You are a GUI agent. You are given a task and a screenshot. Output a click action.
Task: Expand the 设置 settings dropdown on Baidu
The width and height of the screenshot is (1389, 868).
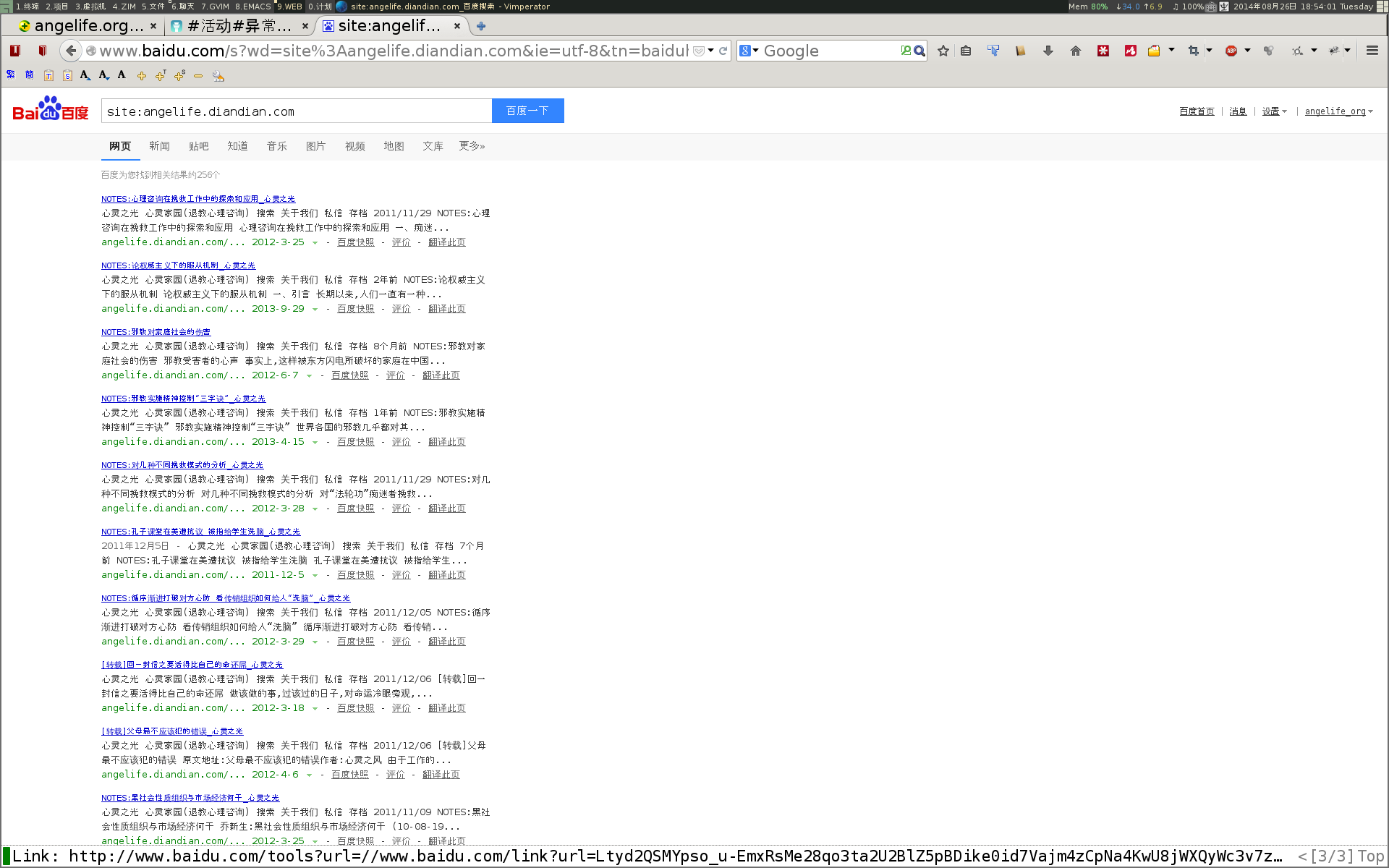[1274, 111]
